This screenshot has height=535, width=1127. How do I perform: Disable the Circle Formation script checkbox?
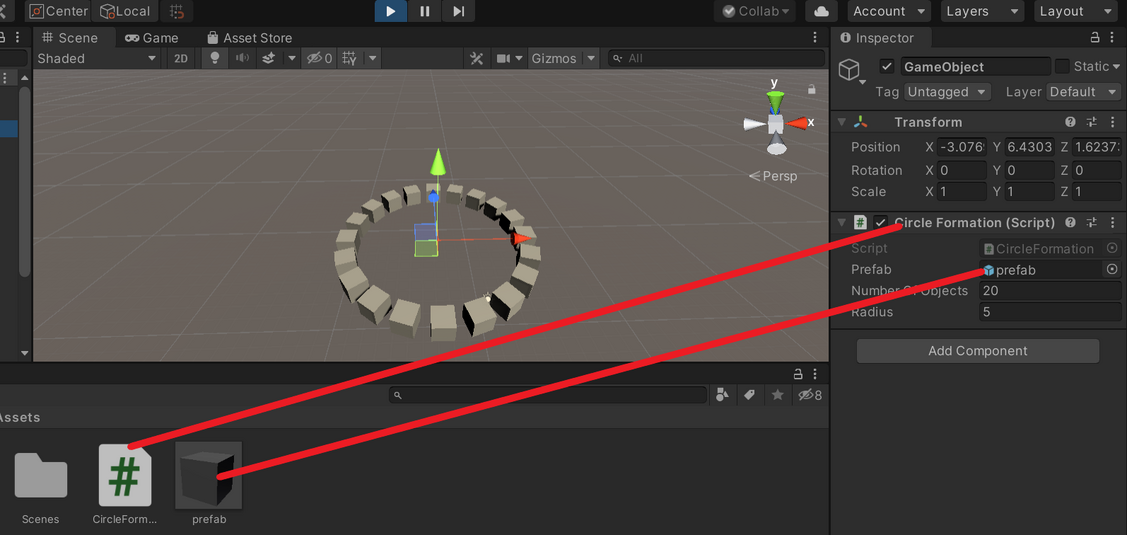[880, 223]
